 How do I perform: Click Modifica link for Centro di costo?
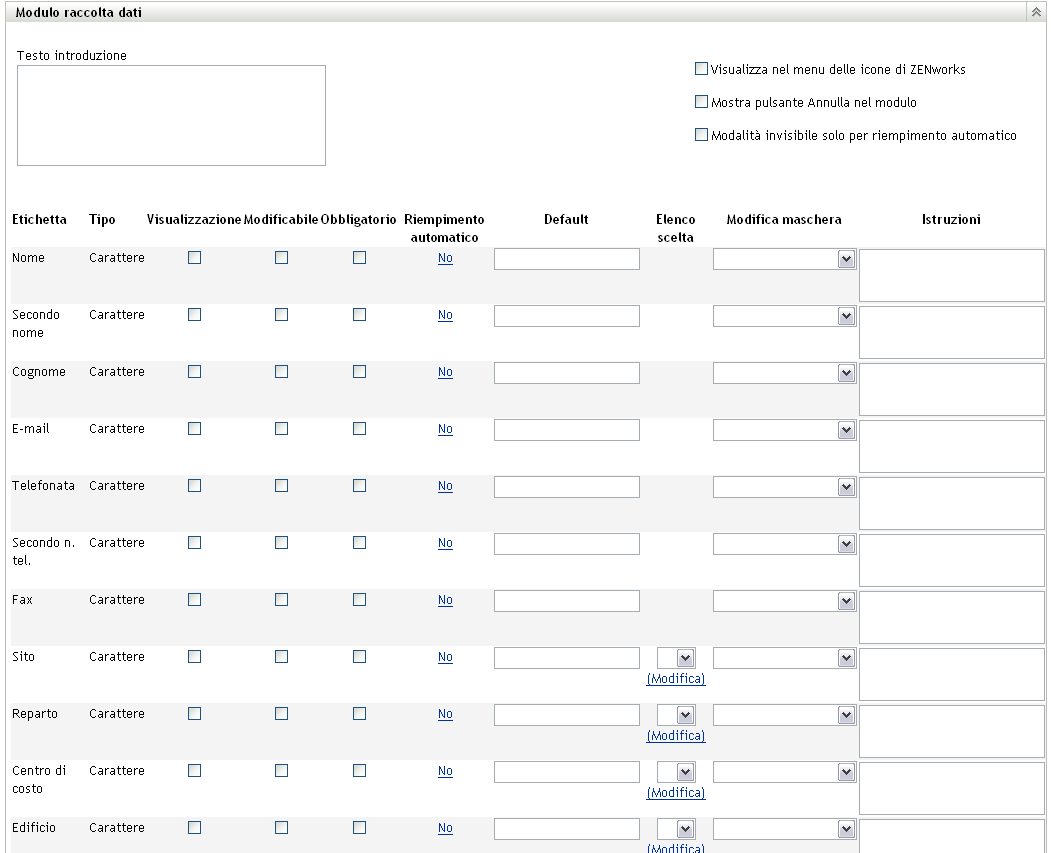point(676,793)
